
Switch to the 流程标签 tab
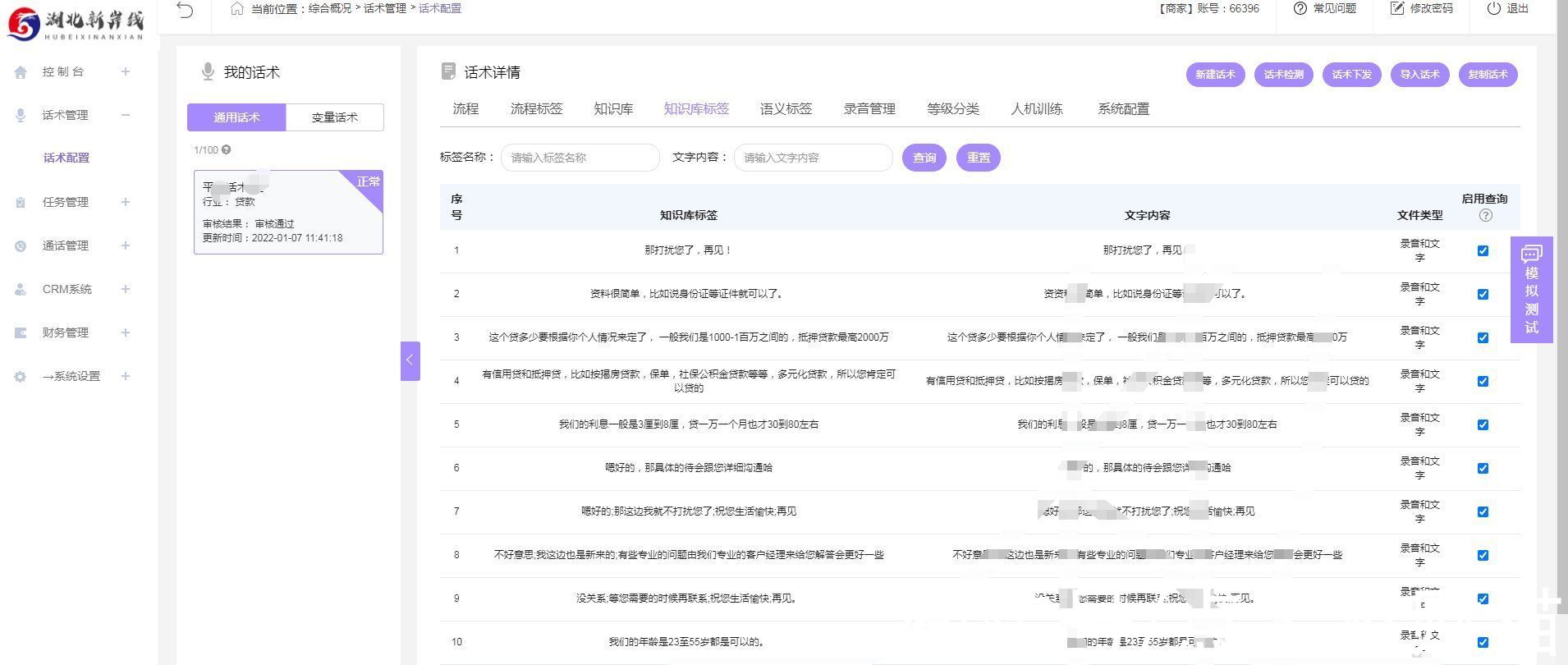pos(537,109)
